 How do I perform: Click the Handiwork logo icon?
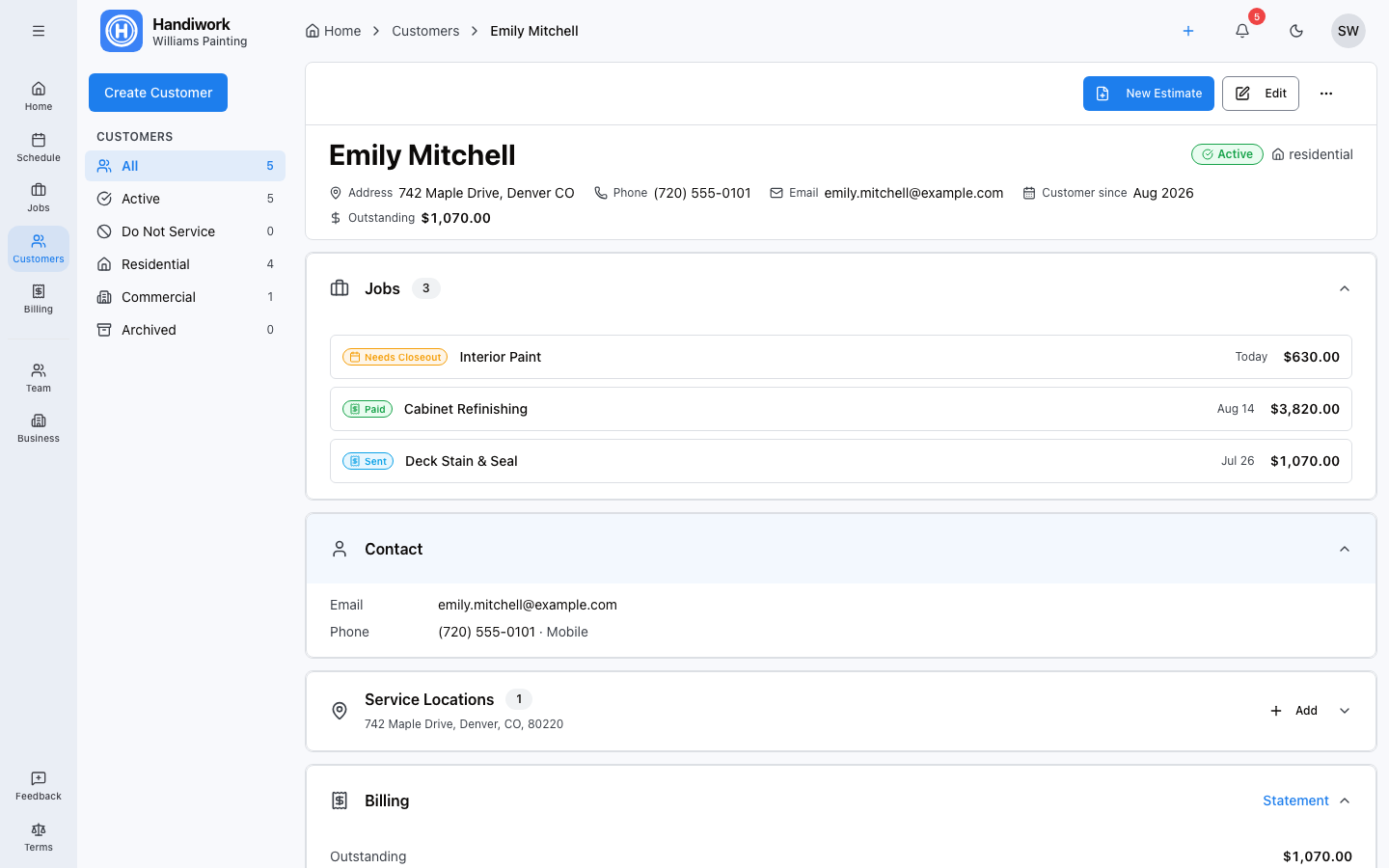[122, 31]
